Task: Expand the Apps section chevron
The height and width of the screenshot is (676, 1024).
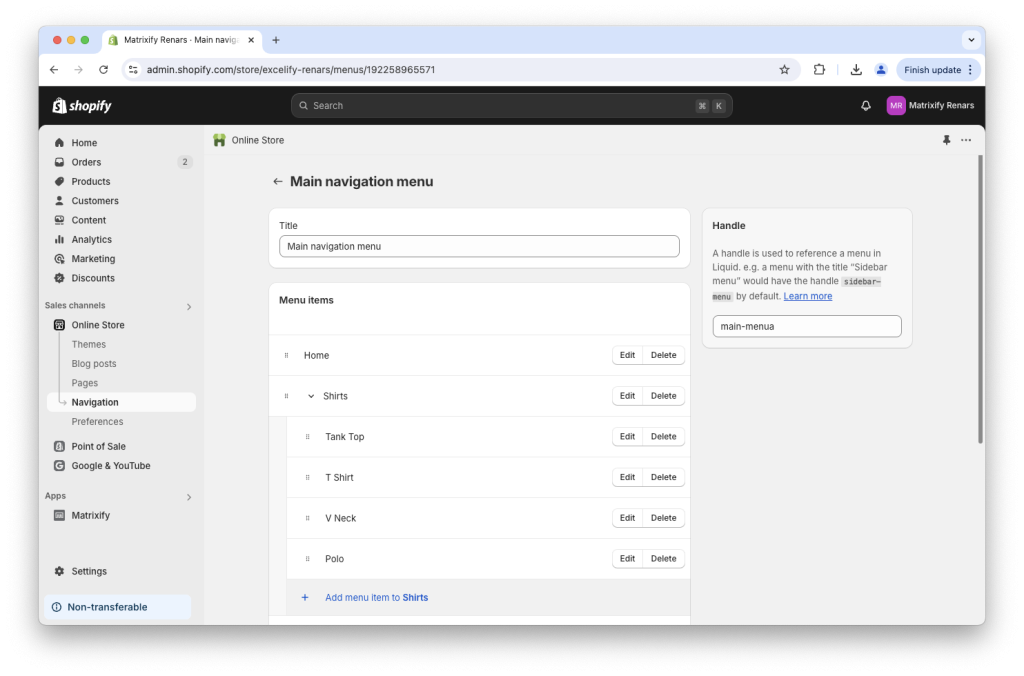Action: [x=188, y=495]
